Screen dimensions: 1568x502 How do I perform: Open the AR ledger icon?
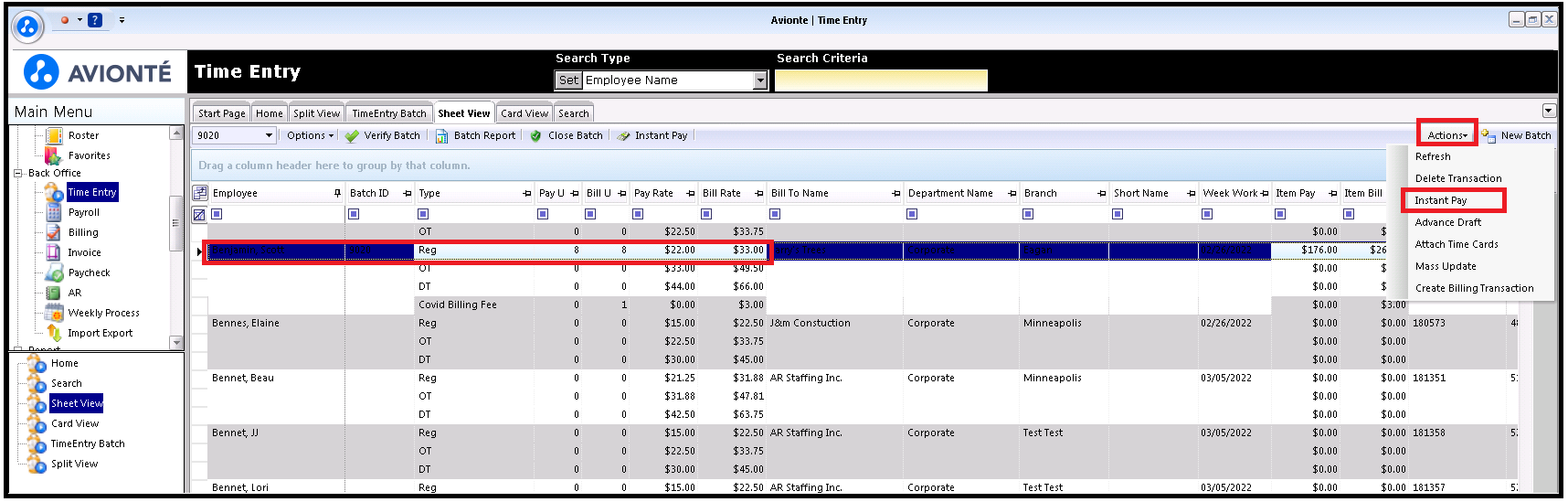click(x=55, y=293)
